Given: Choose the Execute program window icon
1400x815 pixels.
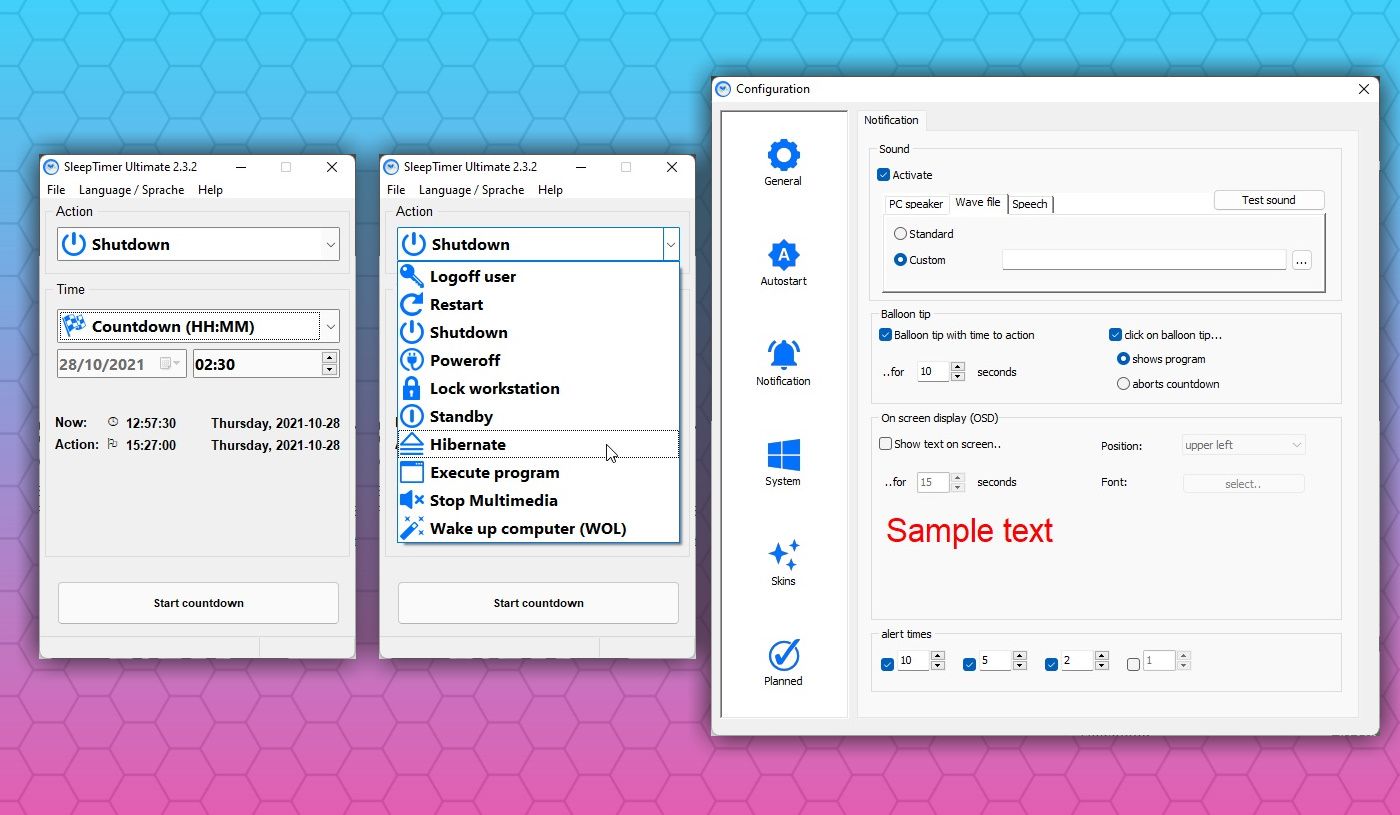Looking at the screenshot, I should (x=411, y=472).
